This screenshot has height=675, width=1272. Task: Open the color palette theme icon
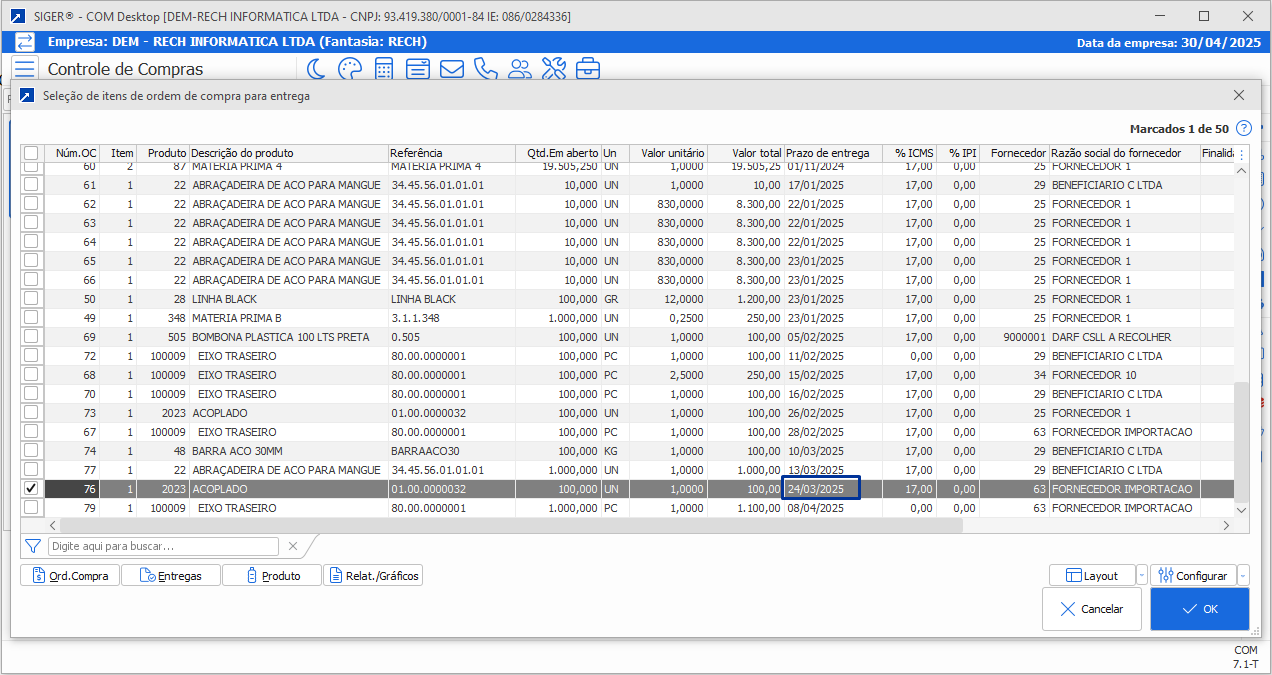pos(349,69)
